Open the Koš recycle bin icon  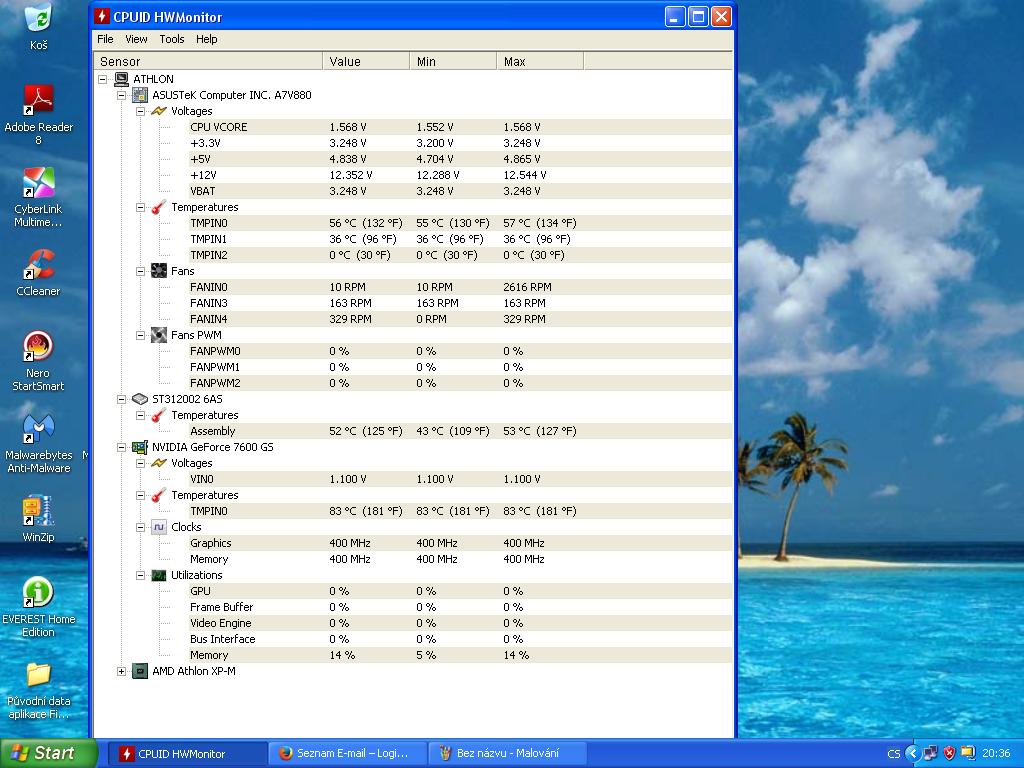click(38, 19)
